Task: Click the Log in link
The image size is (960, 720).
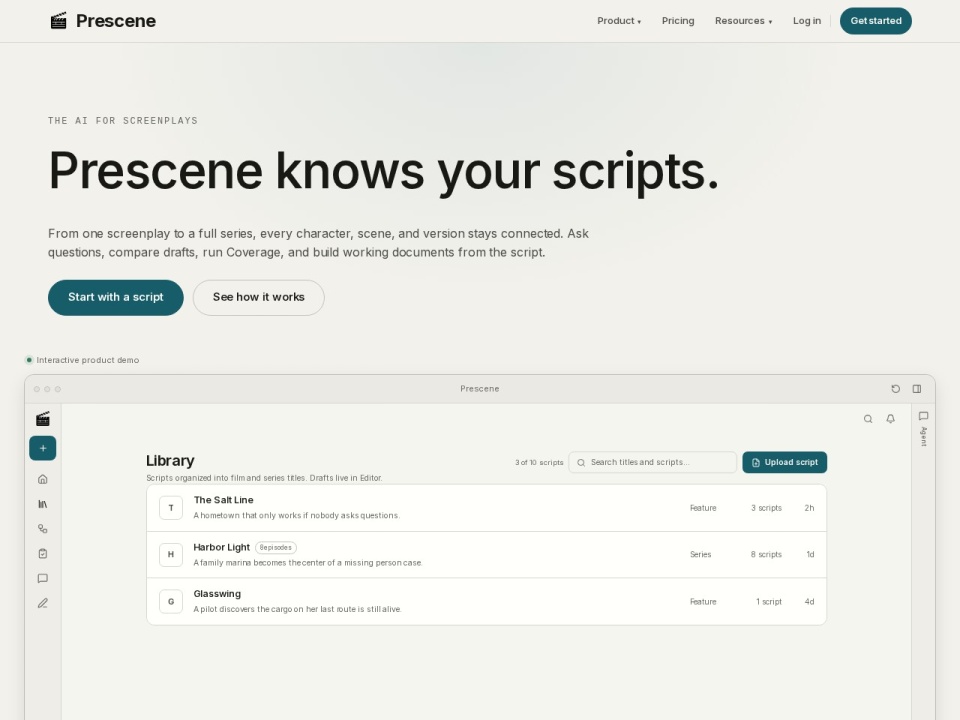Action: pos(806,21)
